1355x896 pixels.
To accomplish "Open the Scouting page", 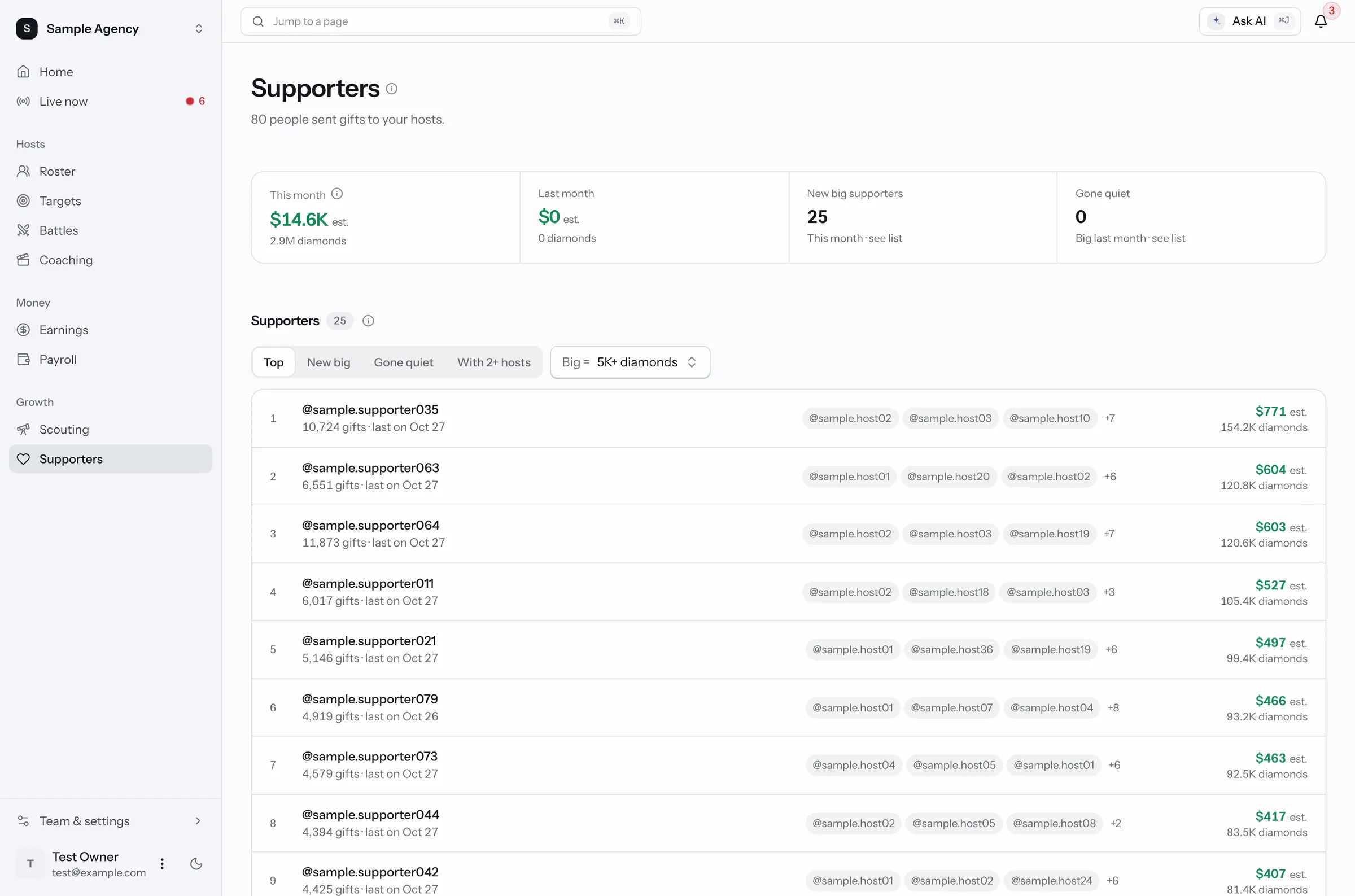I will [111, 429].
